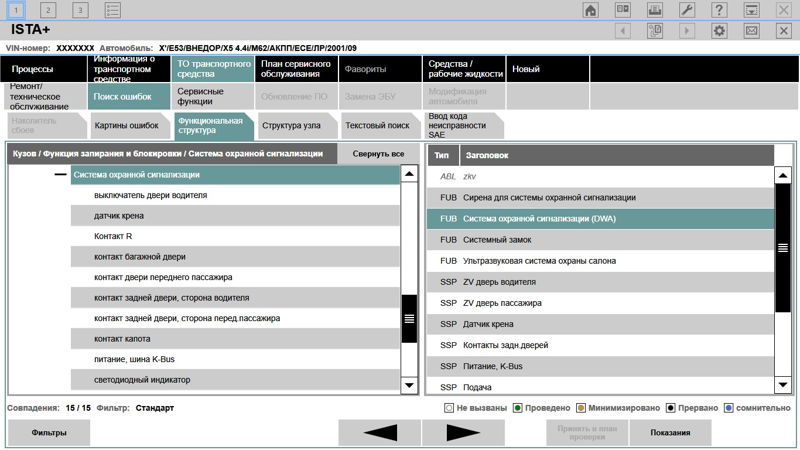Select the 'Не вызваны' status indicator
The width and height of the screenshot is (800, 450).
click(449, 408)
